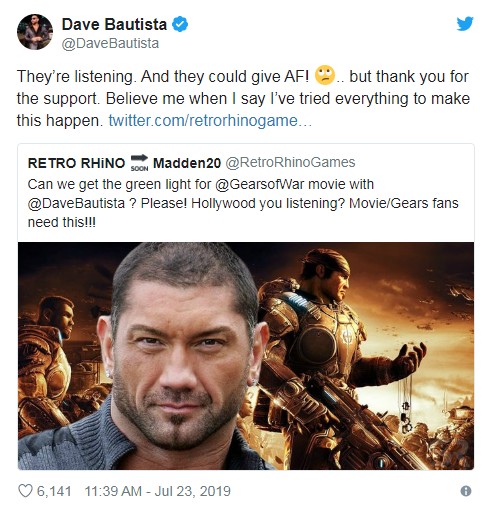The height and width of the screenshot is (512, 493).
Task: Click the 6,141 likes count
Action: 54,491
